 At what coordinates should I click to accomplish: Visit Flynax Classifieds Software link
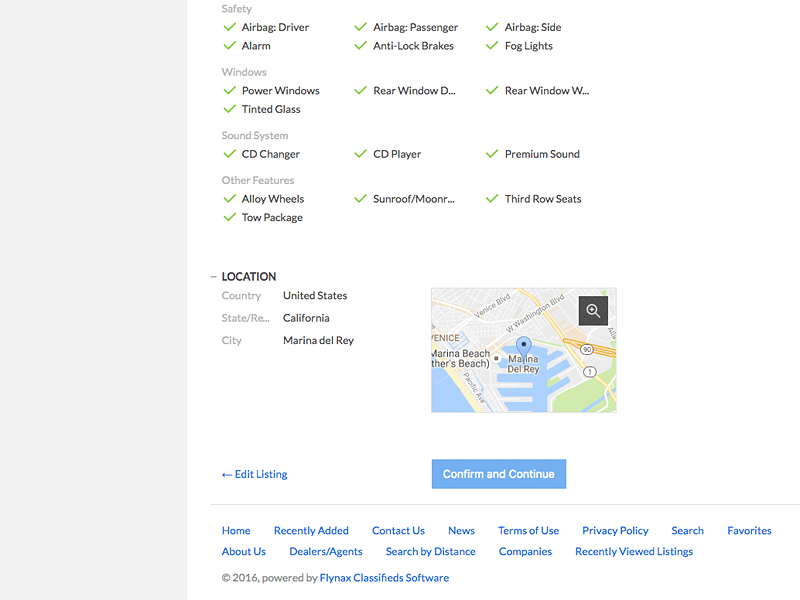pyautogui.click(x=384, y=578)
